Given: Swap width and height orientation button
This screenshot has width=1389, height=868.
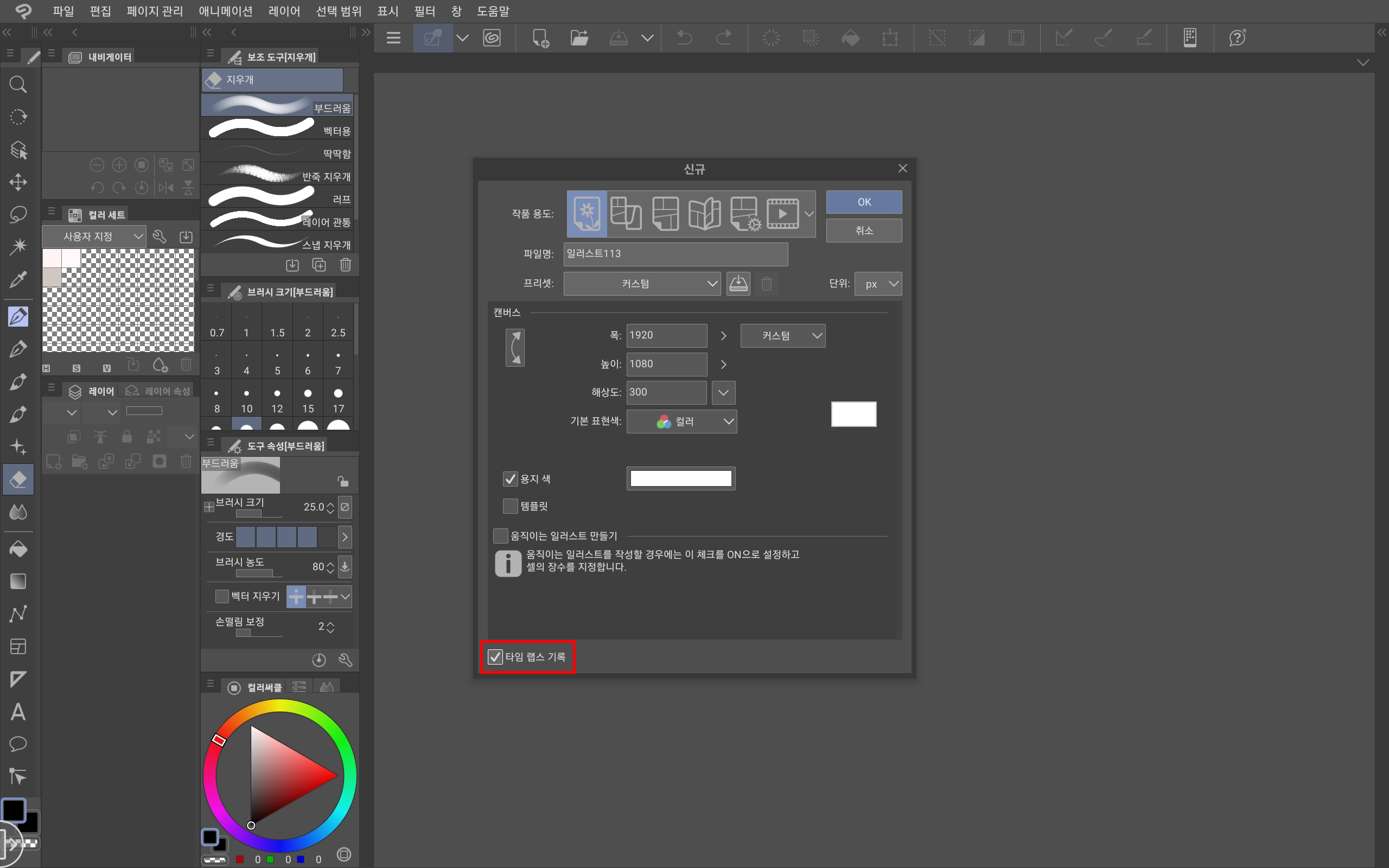Looking at the screenshot, I should point(515,348).
